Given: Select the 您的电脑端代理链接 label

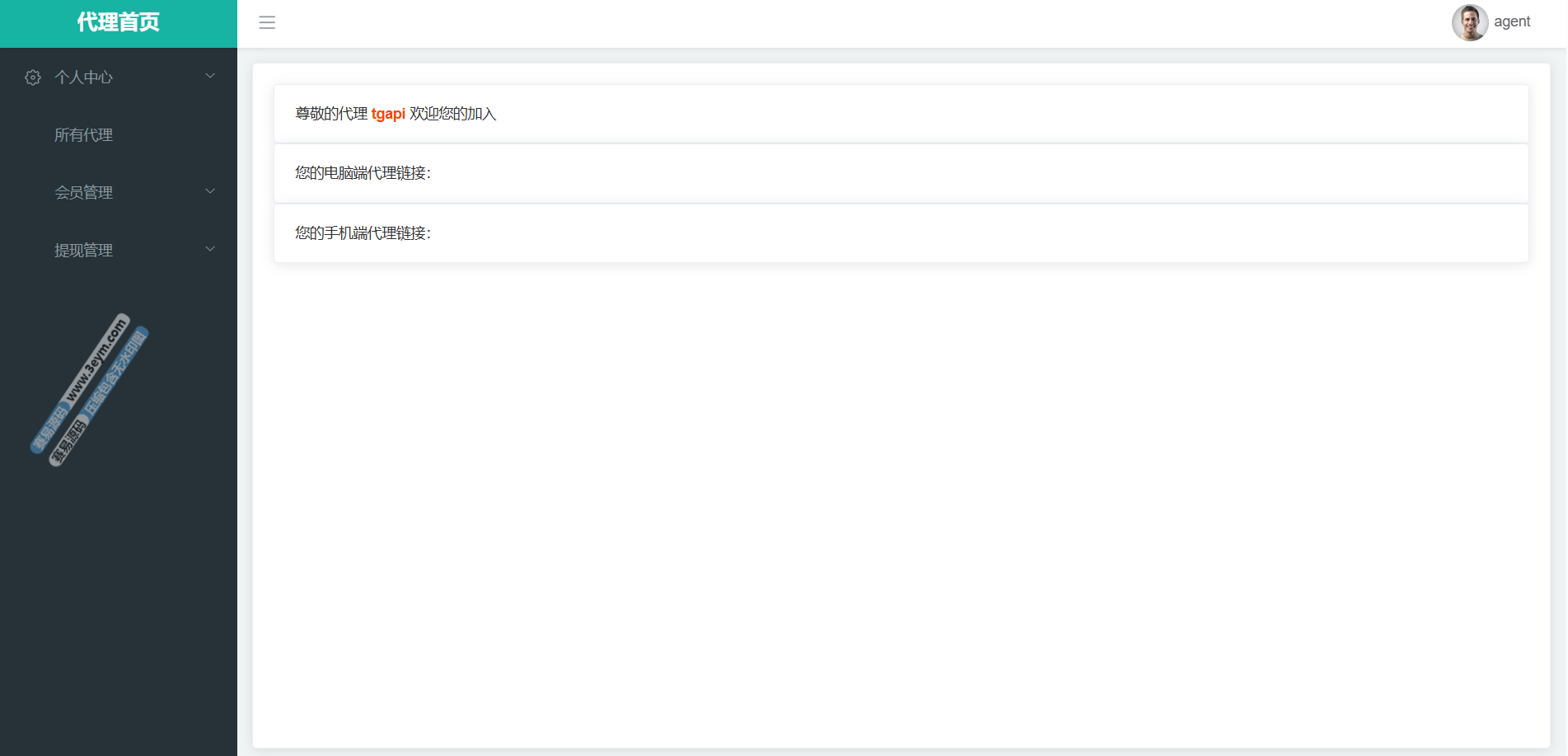Looking at the screenshot, I should click(363, 173).
